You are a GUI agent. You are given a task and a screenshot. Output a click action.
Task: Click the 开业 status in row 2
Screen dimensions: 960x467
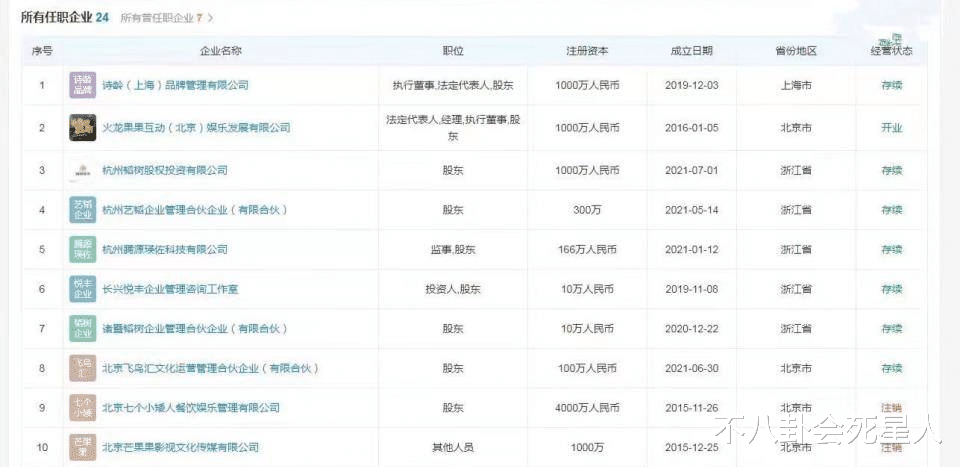[x=891, y=128]
